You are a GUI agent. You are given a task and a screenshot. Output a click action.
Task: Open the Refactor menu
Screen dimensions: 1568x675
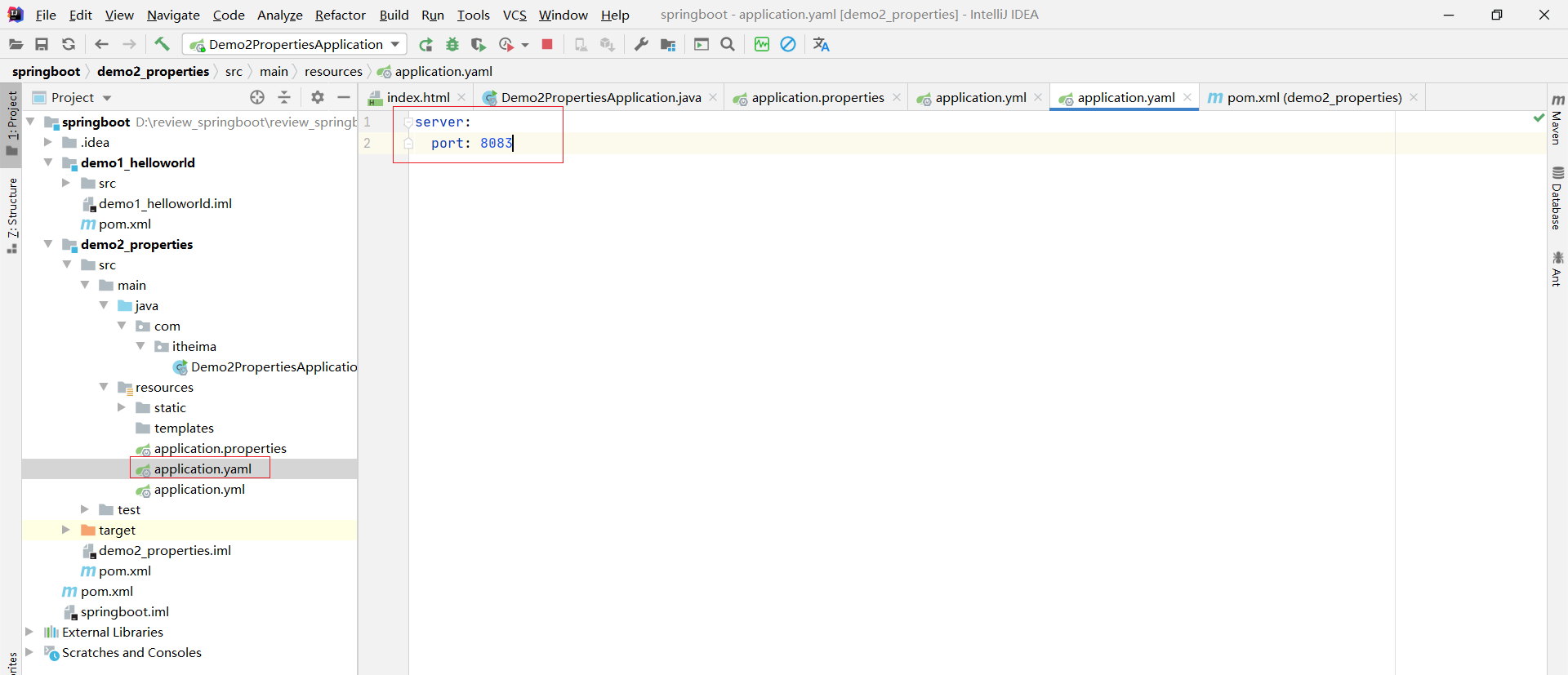point(340,15)
